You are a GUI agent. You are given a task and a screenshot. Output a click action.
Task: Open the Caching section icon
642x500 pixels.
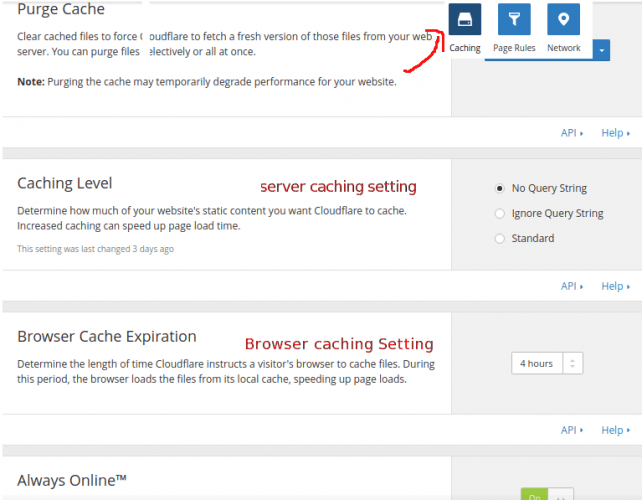pyautogui.click(x=465, y=19)
